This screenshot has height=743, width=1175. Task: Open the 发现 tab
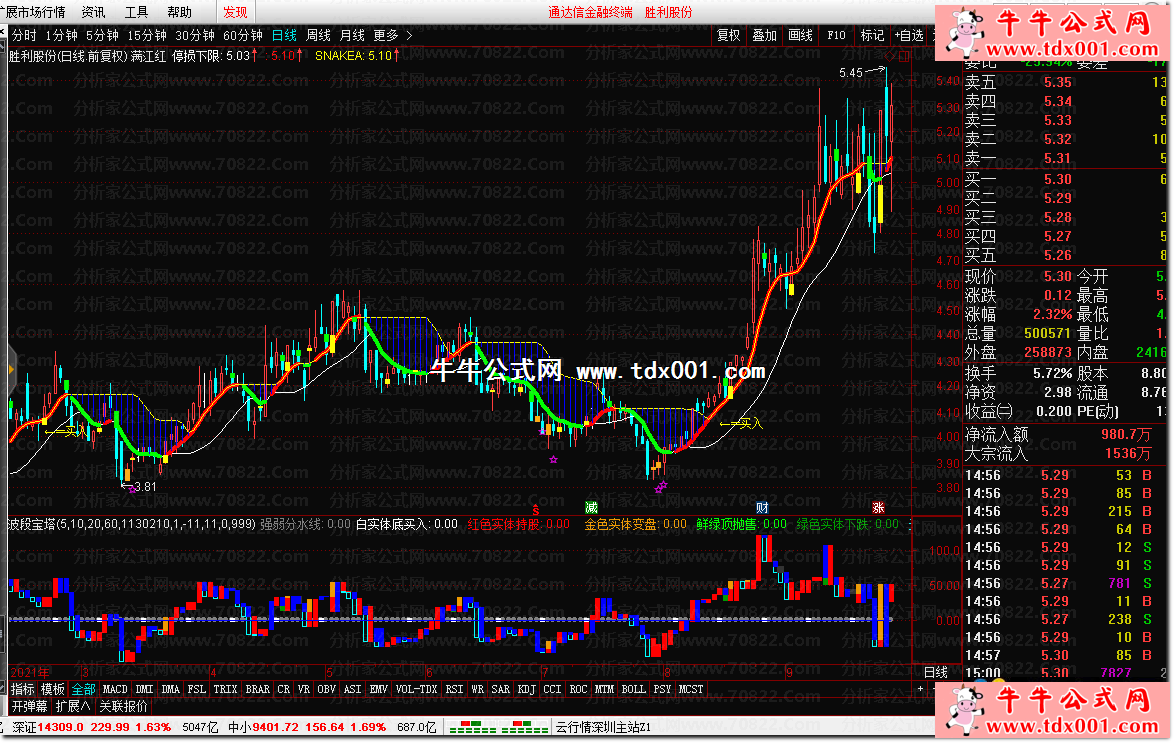point(235,12)
